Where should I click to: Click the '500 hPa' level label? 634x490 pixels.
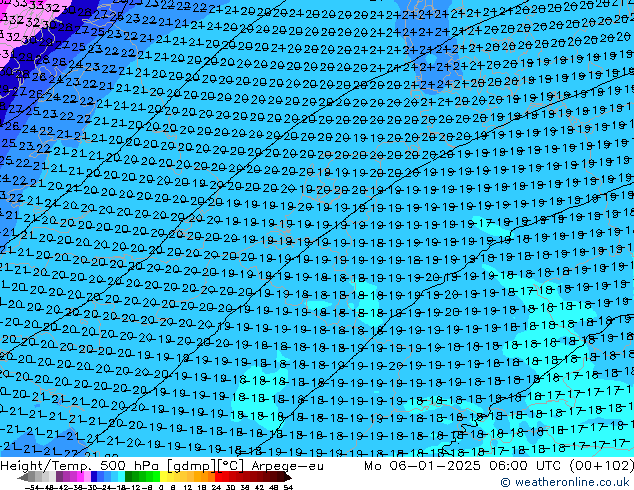coord(130,466)
